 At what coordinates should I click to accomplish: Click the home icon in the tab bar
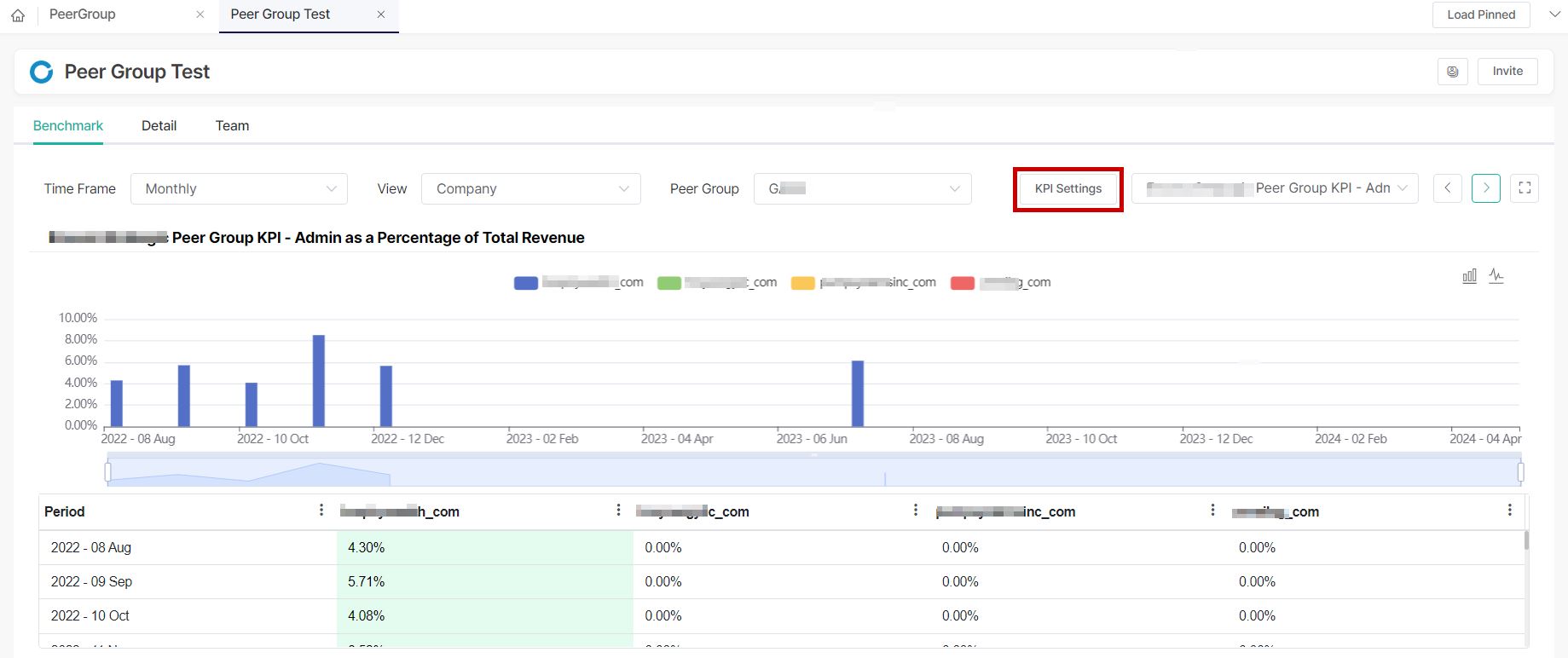[x=18, y=15]
